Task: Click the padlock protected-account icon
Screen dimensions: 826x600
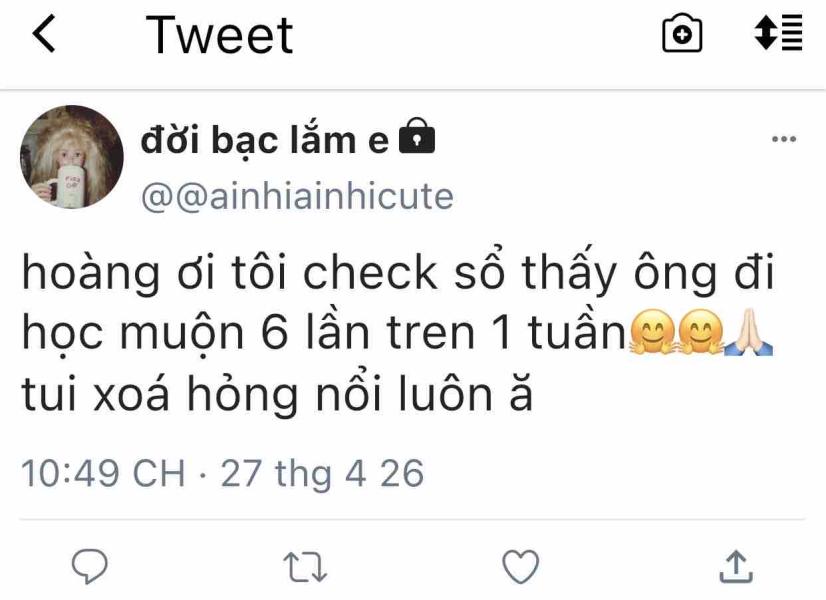Action: point(417,136)
